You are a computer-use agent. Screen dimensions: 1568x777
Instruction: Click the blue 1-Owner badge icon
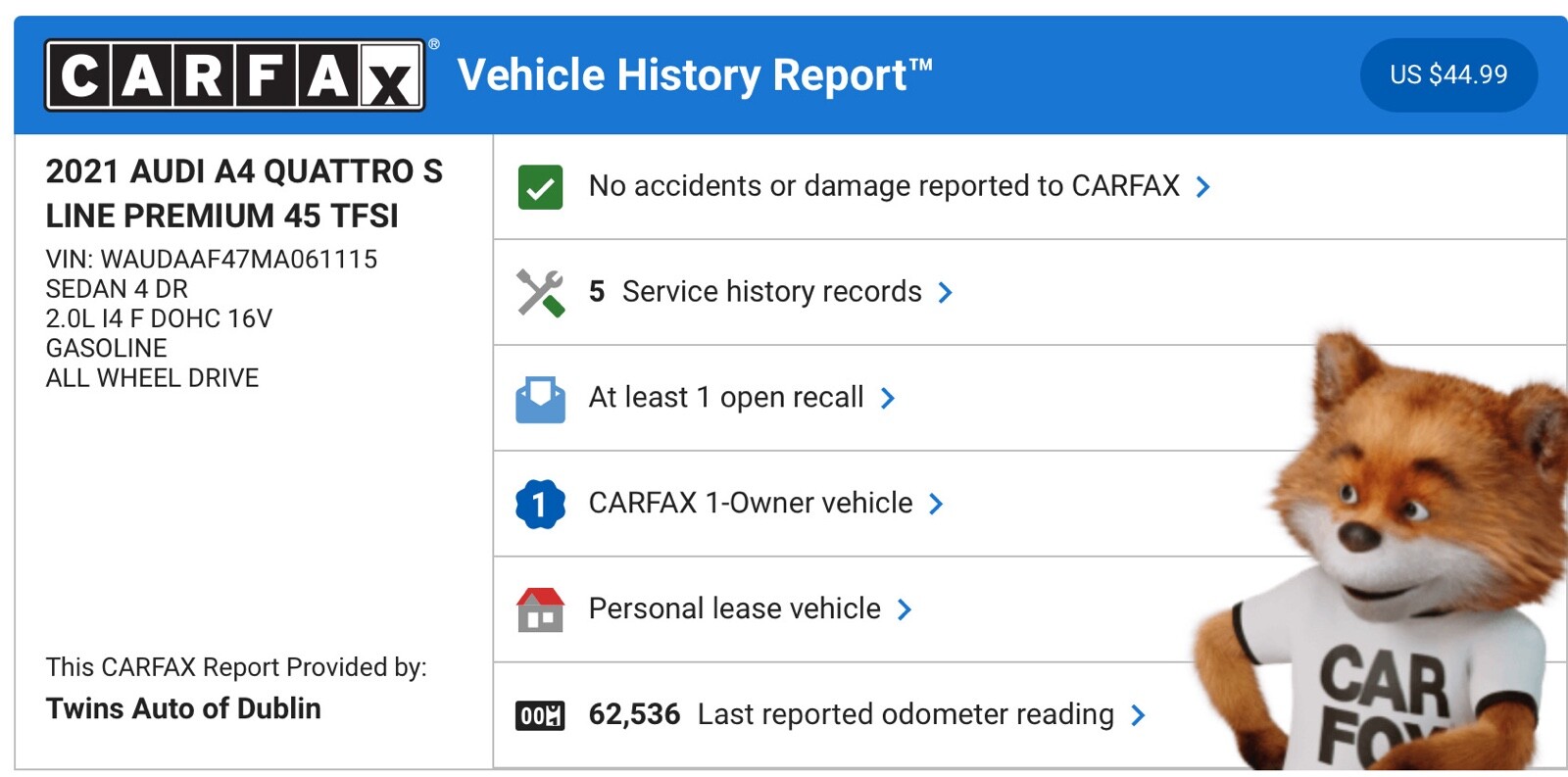(540, 504)
